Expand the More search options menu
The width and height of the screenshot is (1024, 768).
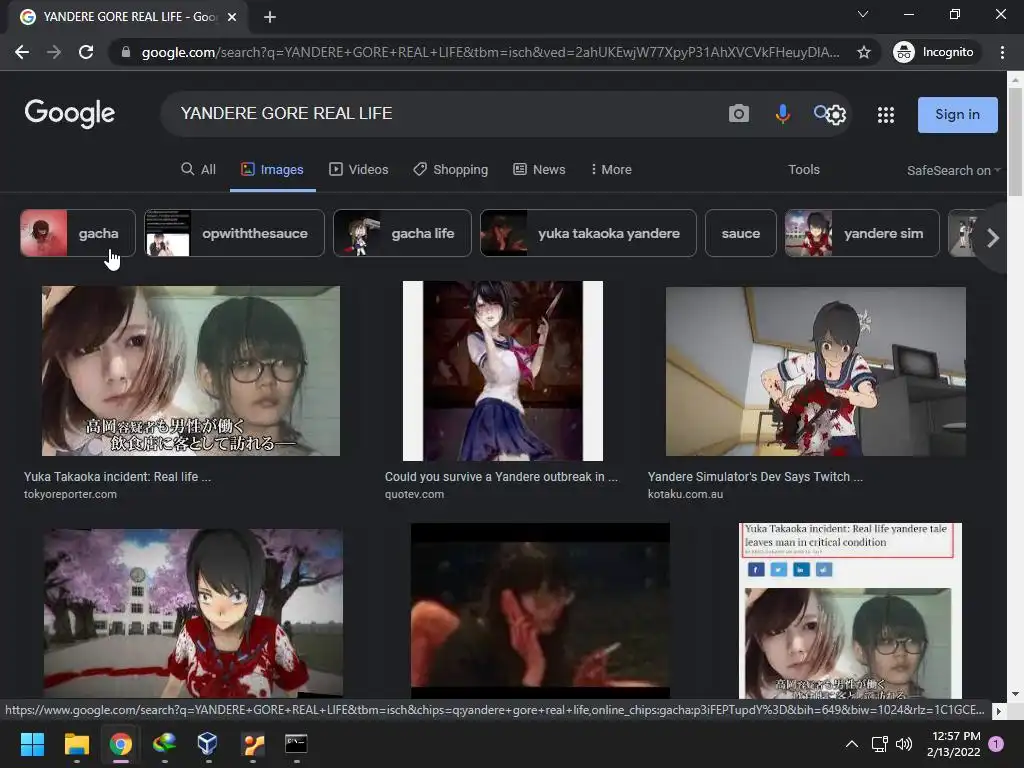point(611,170)
